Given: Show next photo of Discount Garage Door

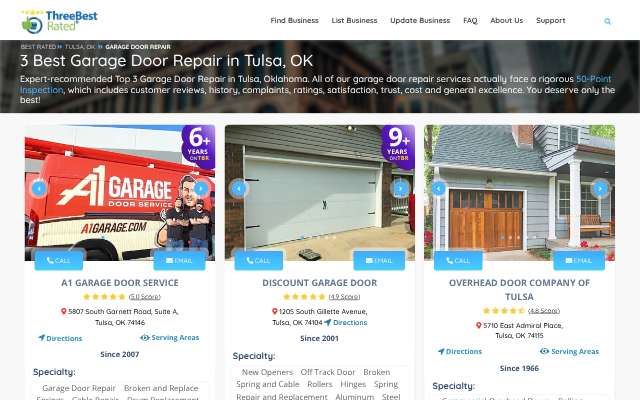Looking at the screenshot, I should [400, 189].
